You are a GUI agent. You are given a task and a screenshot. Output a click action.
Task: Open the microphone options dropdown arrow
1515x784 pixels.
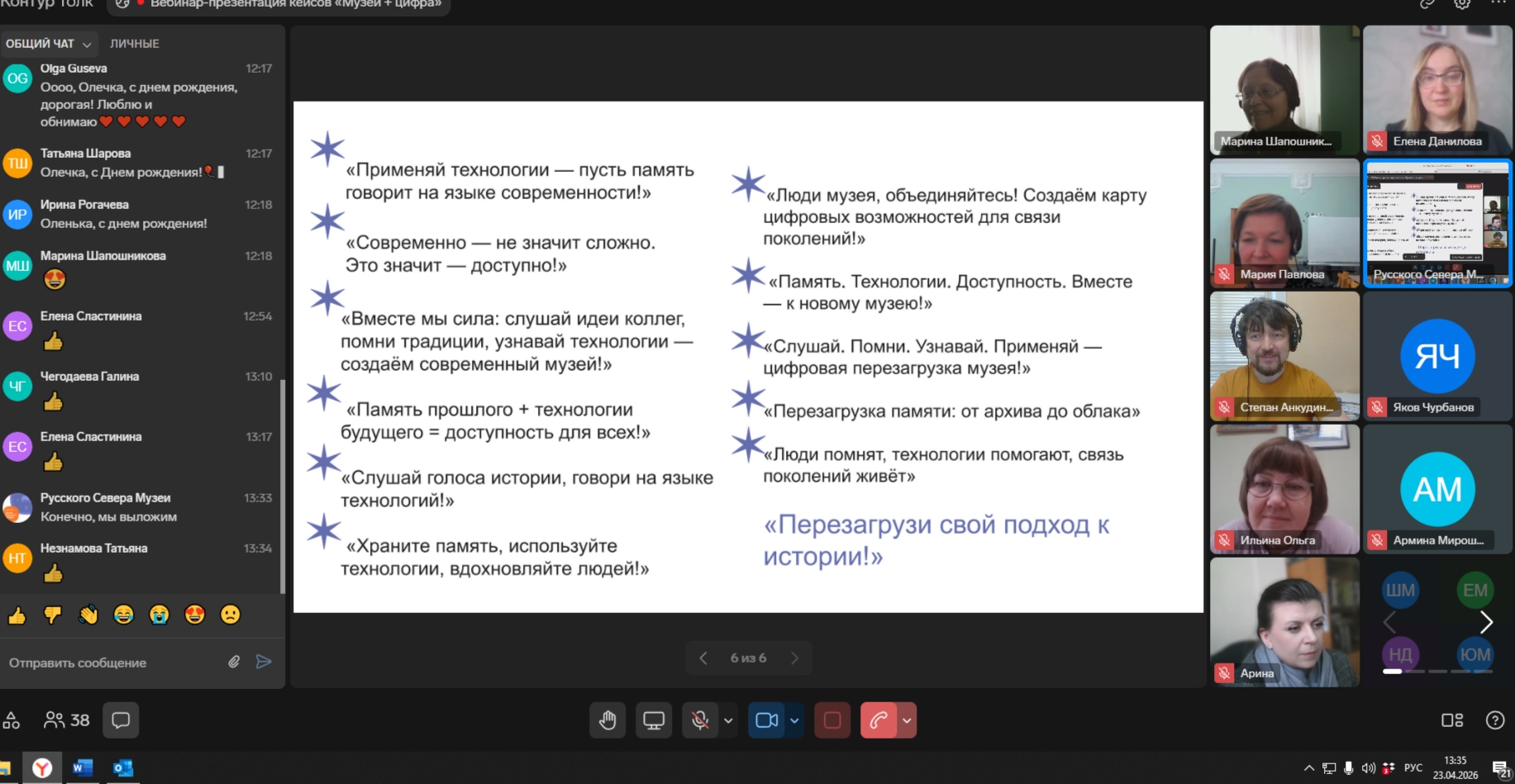(728, 720)
